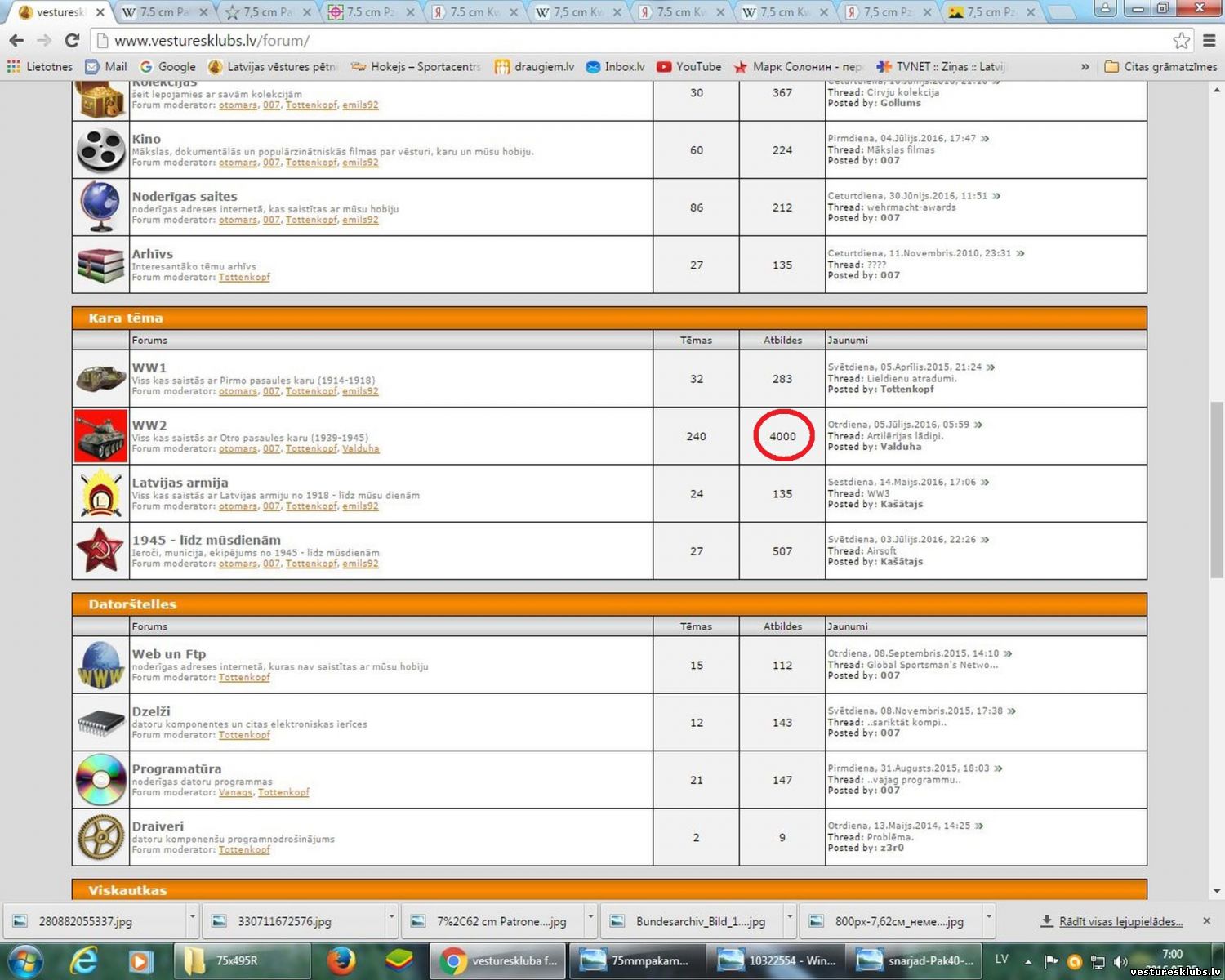
Task: Expand the bookmarks bar overflow chevron
Action: coord(1085,67)
